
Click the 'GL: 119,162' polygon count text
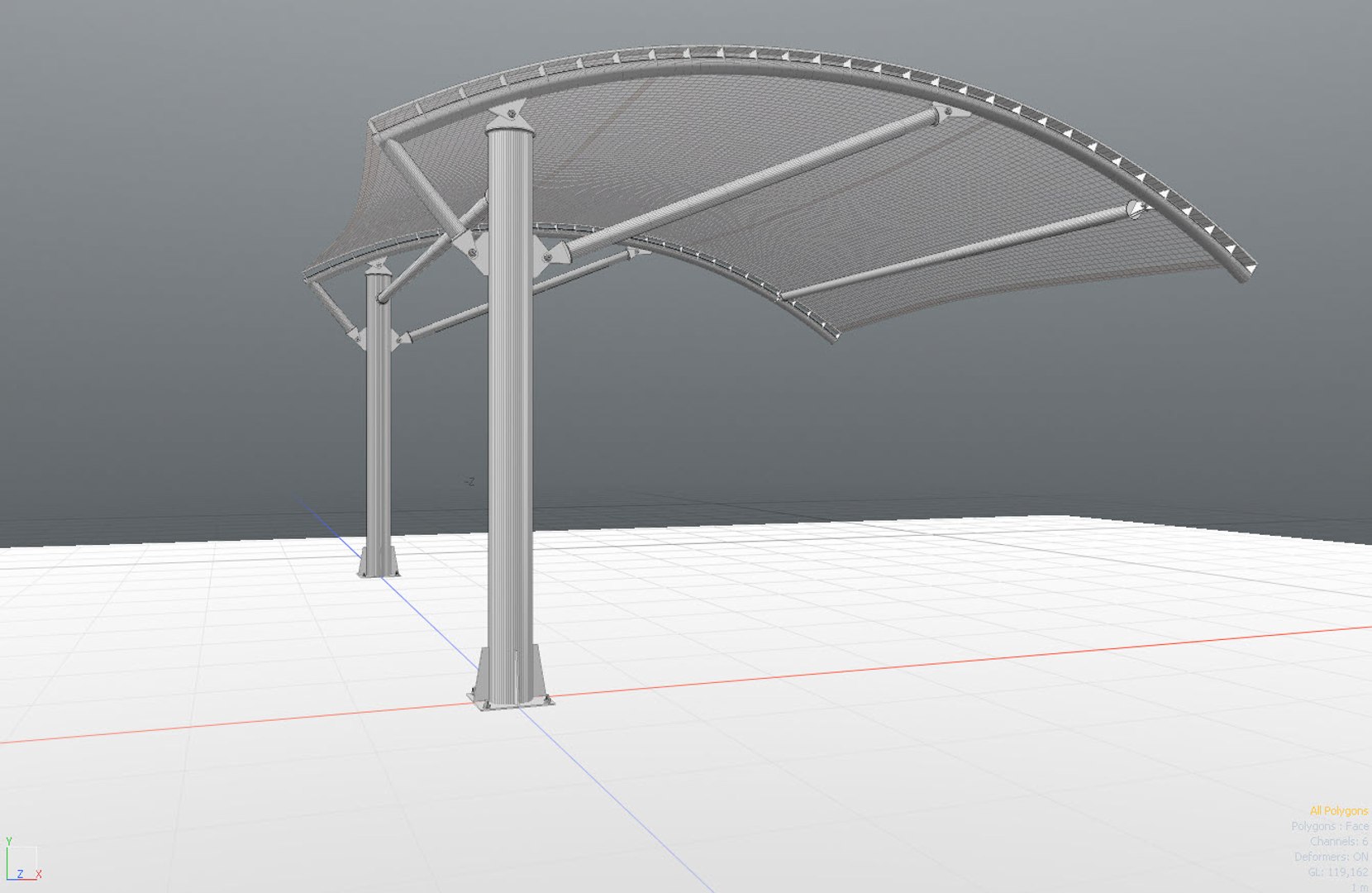(x=1338, y=872)
